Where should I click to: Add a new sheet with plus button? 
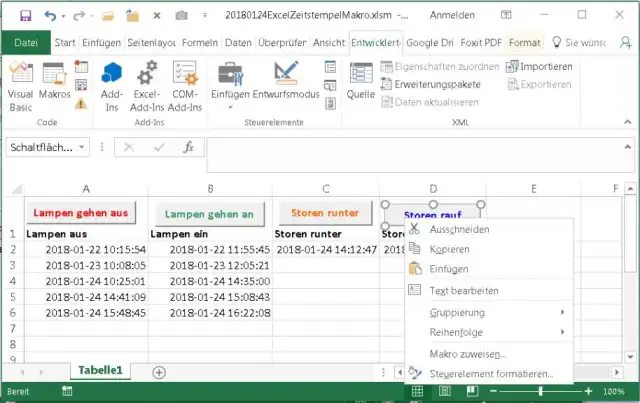[x=159, y=371]
